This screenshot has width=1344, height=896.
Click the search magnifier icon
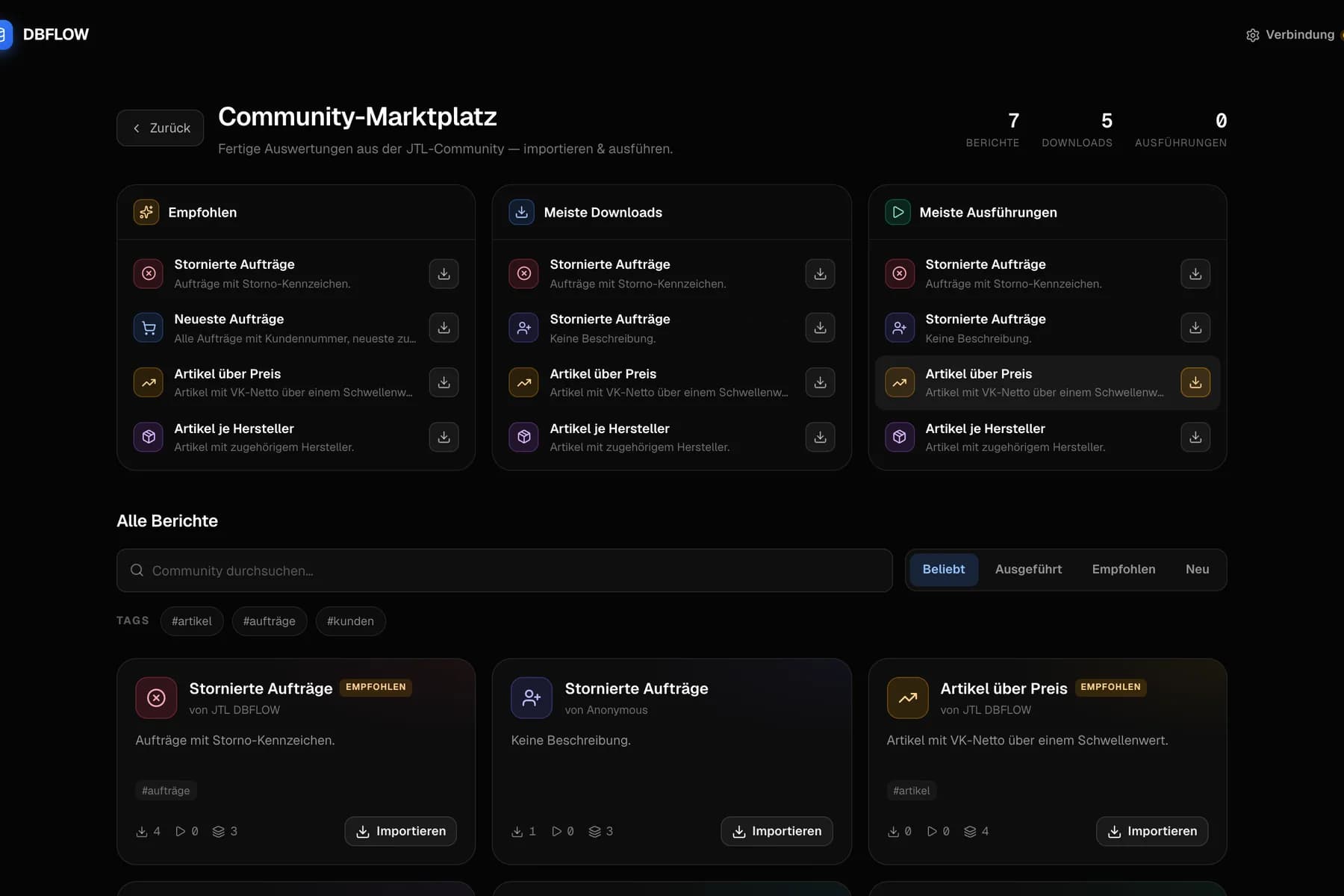click(137, 570)
